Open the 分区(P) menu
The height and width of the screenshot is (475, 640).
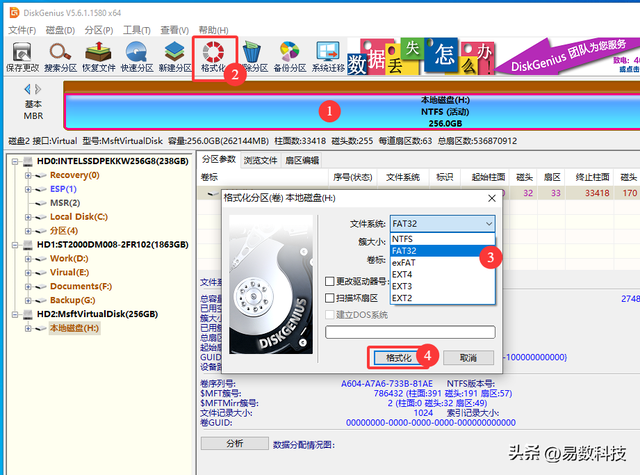(x=98, y=30)
